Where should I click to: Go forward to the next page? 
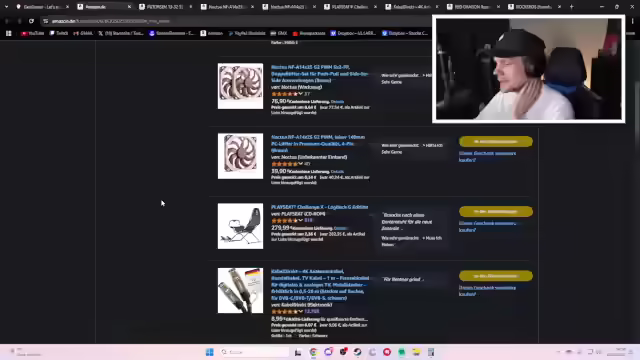[x=19, y=21]
